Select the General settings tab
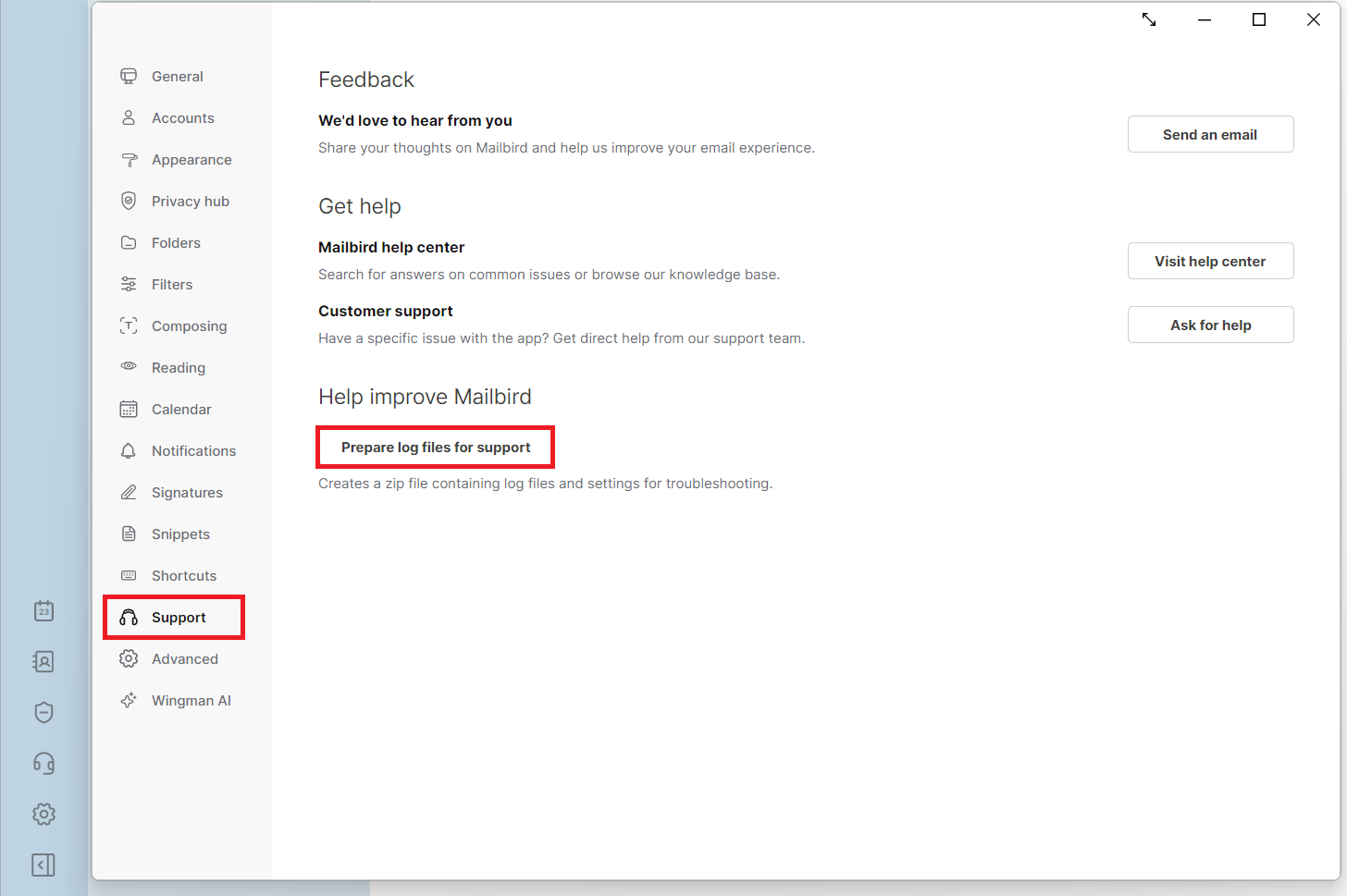Image resolution: width=1347 pixels, height=896 pixels. (x=175, y=77)
